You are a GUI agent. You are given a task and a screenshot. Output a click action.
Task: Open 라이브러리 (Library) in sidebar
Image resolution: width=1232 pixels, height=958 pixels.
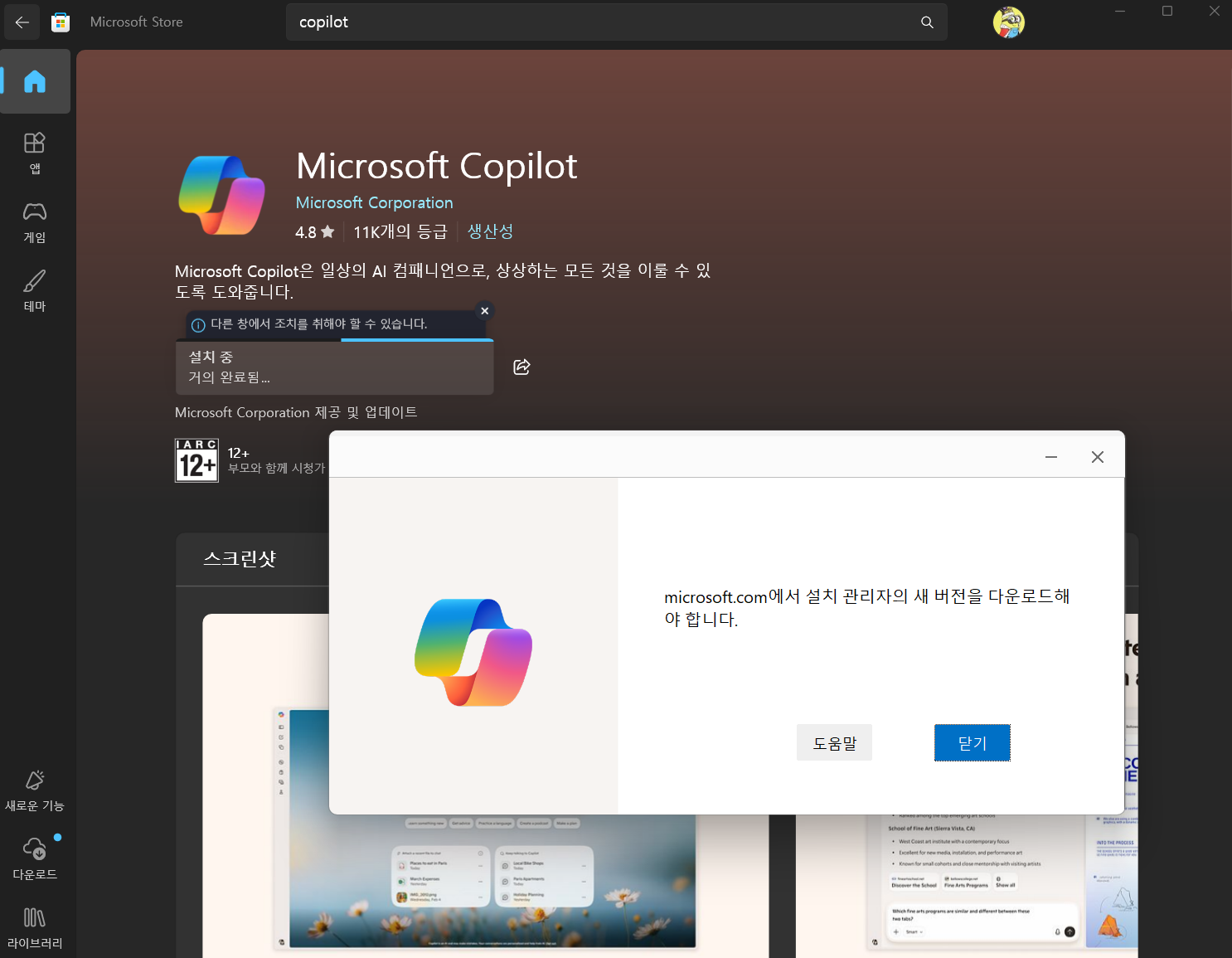tap(35, 929)
